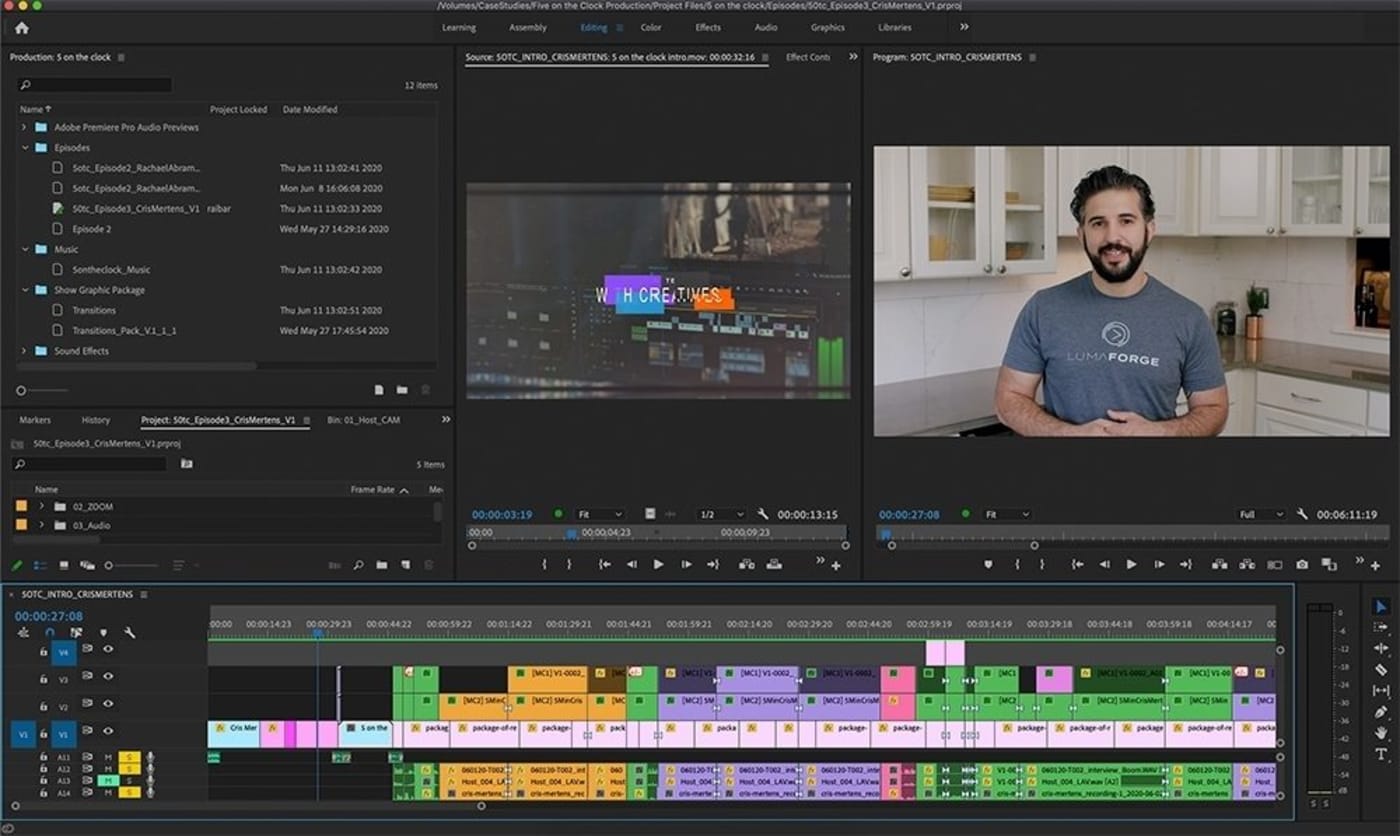Toggle Snap magnet in timeline
This screenshot has height=836, width=1400.
(50, 632)
